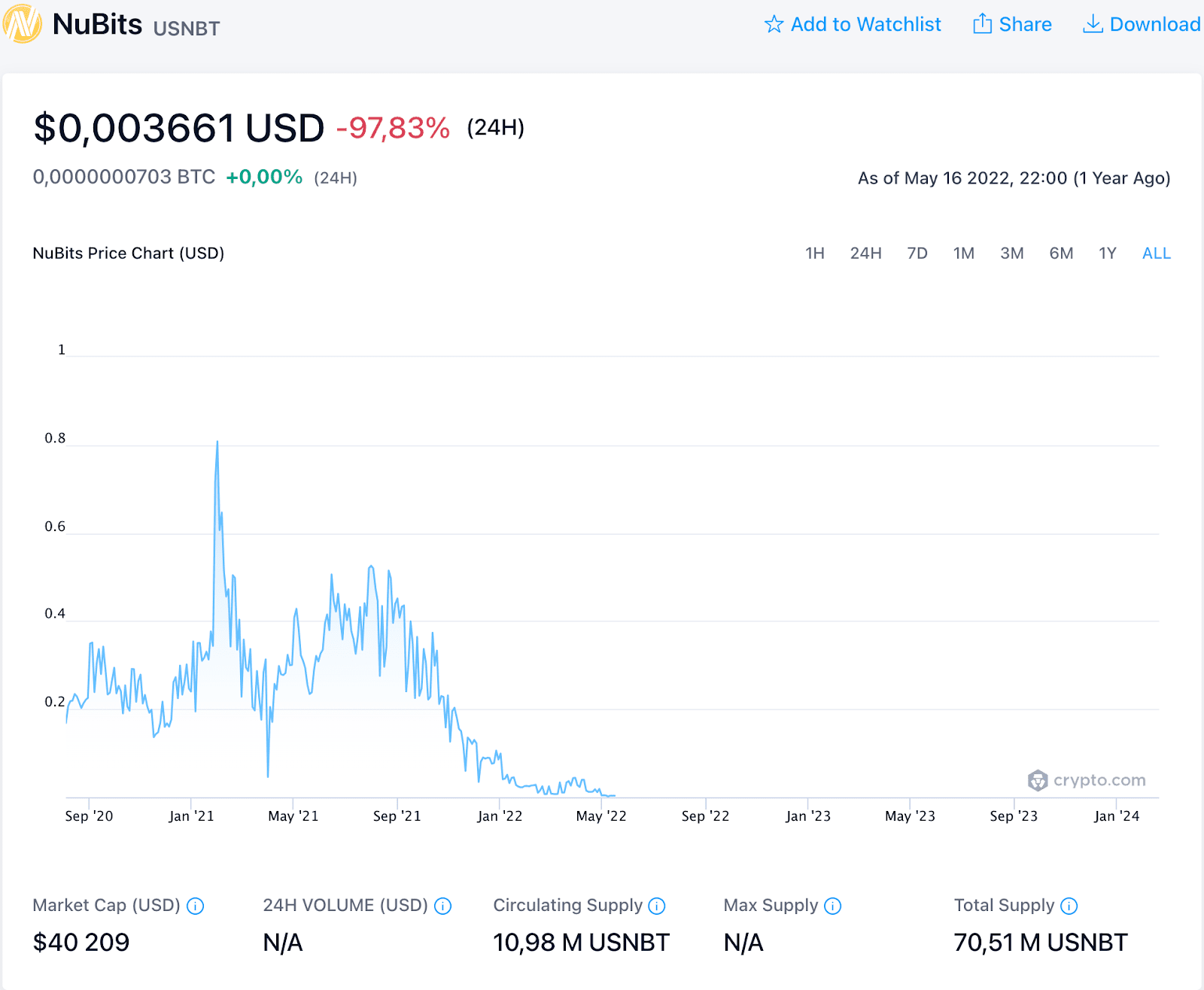Switch chart range to 1Y
This screenshot has height=990, width=1204.
point(1108,254)
